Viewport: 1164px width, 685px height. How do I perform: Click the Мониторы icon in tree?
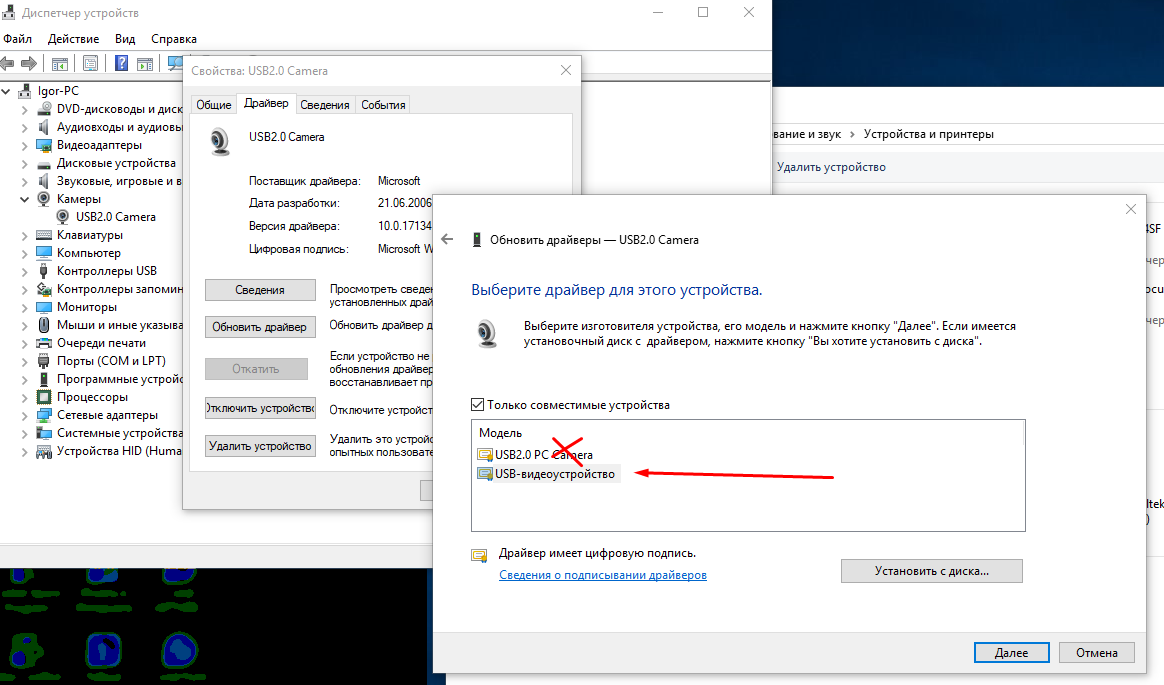pyautogui.click(x=44, y=307)
